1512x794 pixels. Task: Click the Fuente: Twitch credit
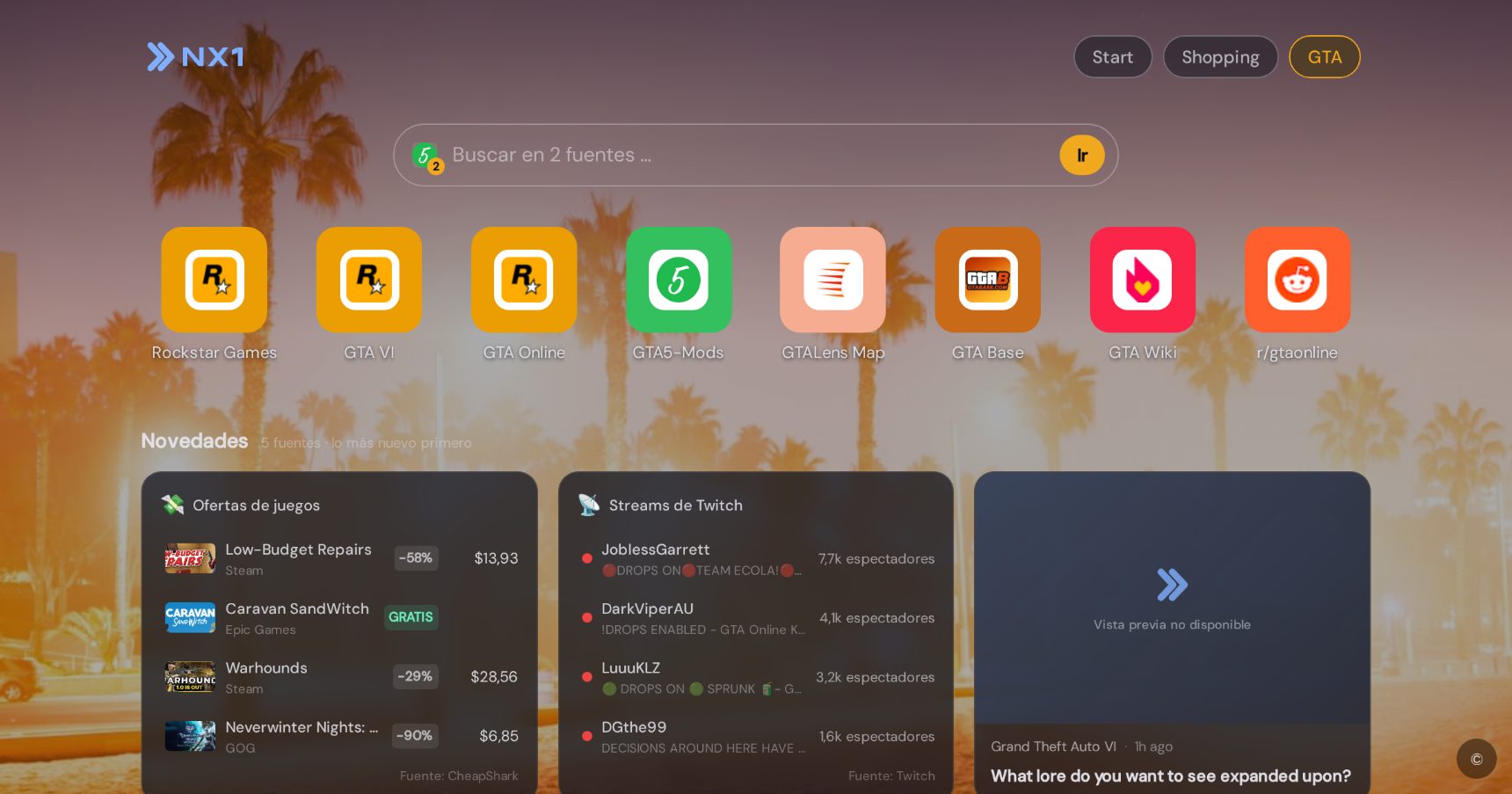[891, 776]
